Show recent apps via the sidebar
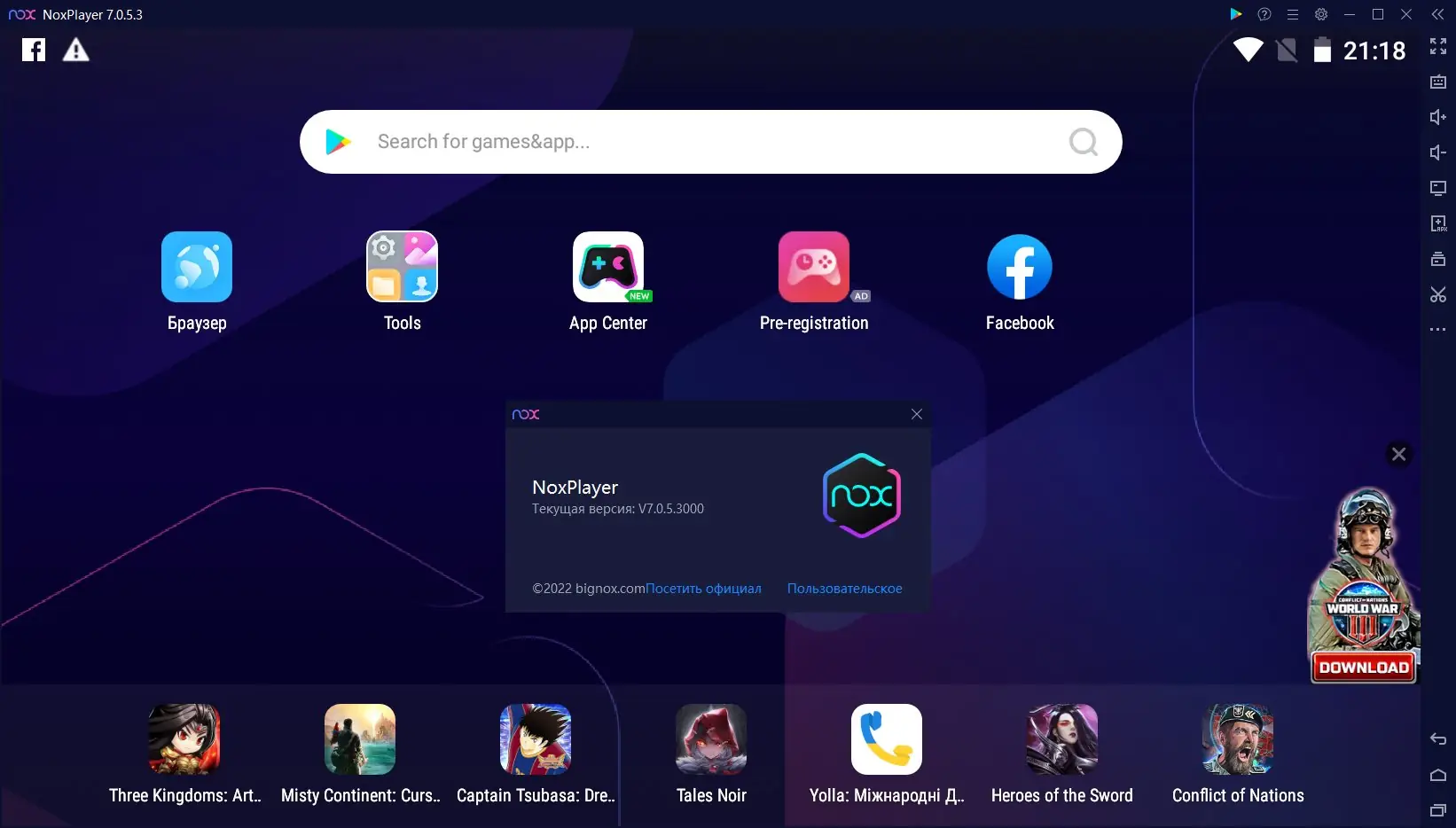The height and width of the screenshot is (828, 1456). (1438, 810)
